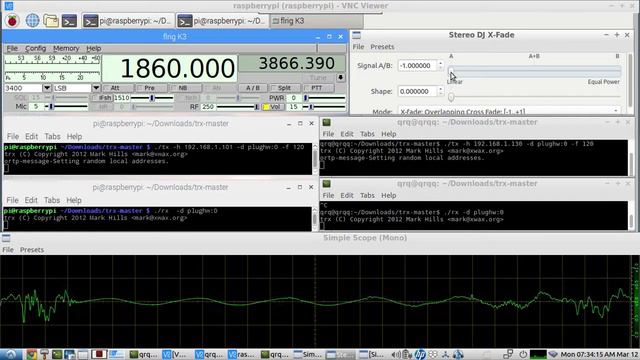
Task: Click the clock in the bottom tray
Action: click(599, 354)
